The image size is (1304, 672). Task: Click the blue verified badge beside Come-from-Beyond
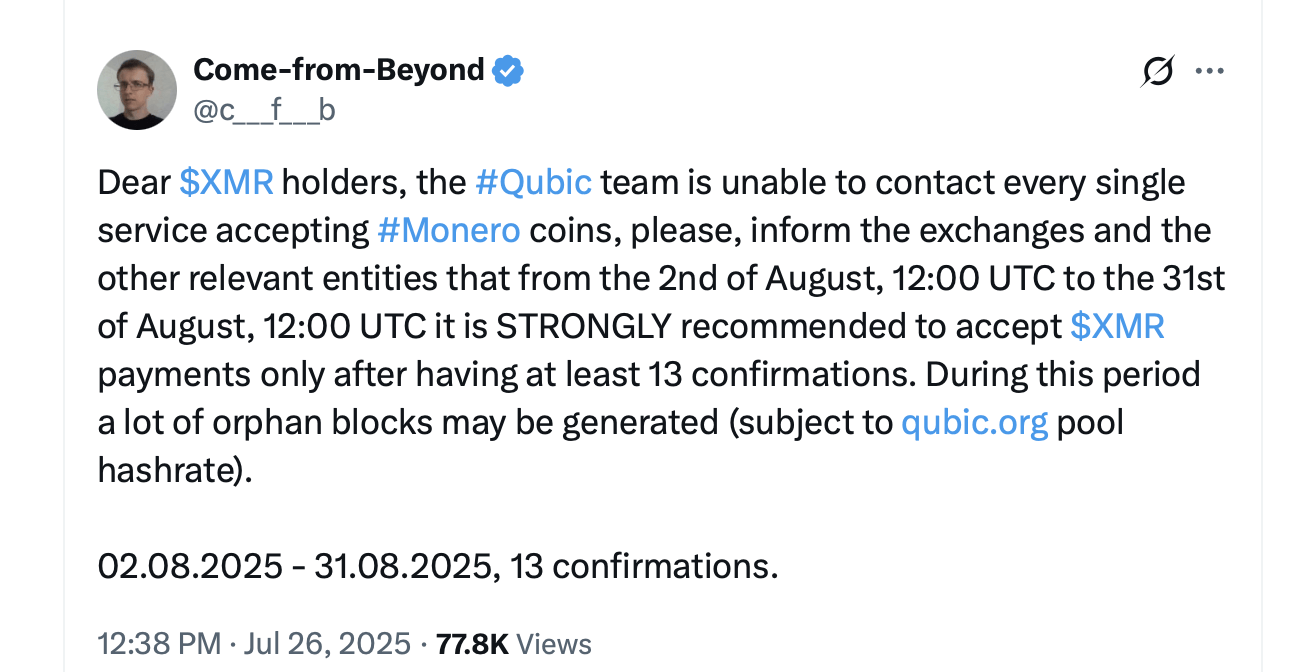508,69
